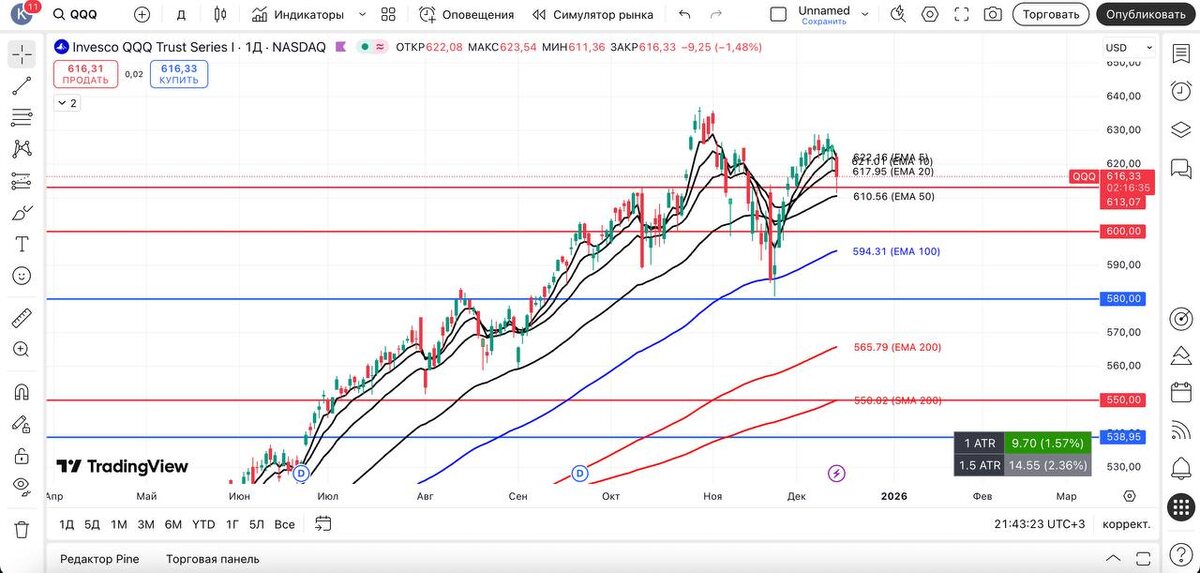Select the text annotation tool

[21, 244]
